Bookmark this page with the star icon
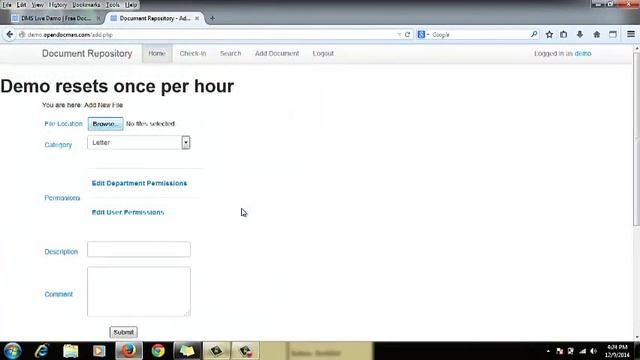The height and width of the screenshot is (360, 640). point(549,35)
